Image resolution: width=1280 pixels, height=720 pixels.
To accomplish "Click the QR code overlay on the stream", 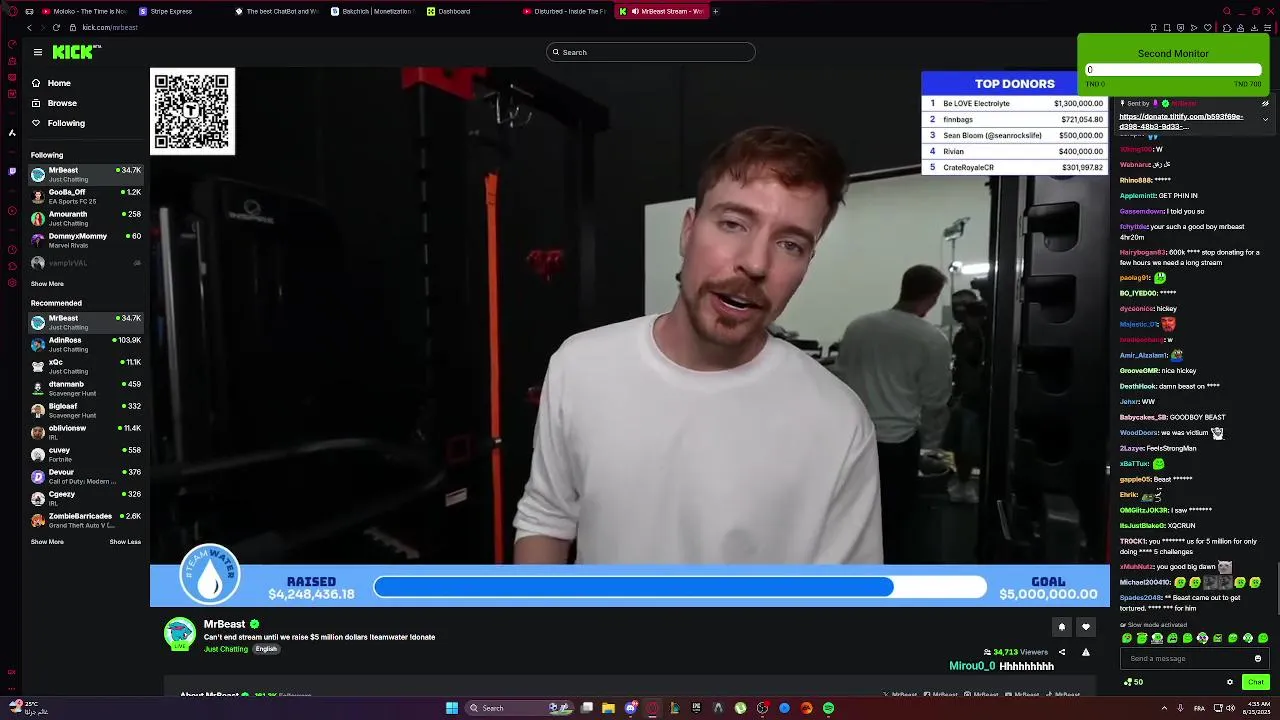I will [x=192, y=111].
